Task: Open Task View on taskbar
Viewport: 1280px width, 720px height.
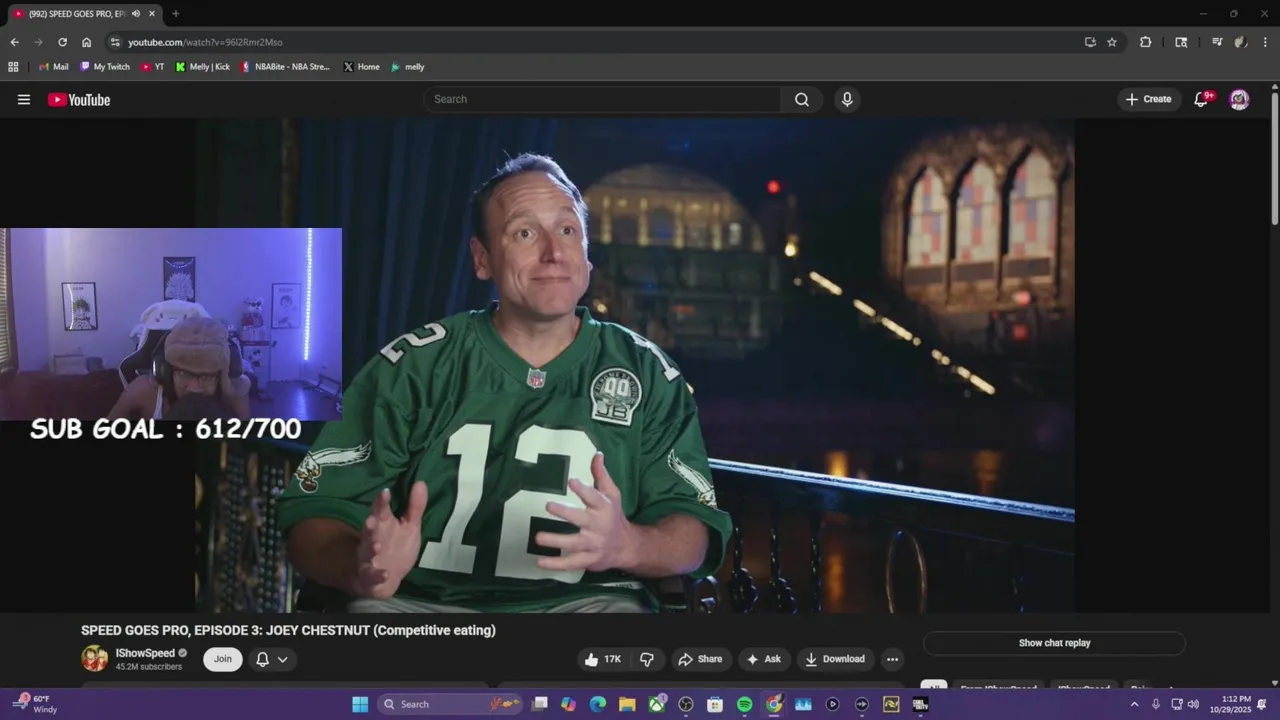Action: click(x=540, y=704)
